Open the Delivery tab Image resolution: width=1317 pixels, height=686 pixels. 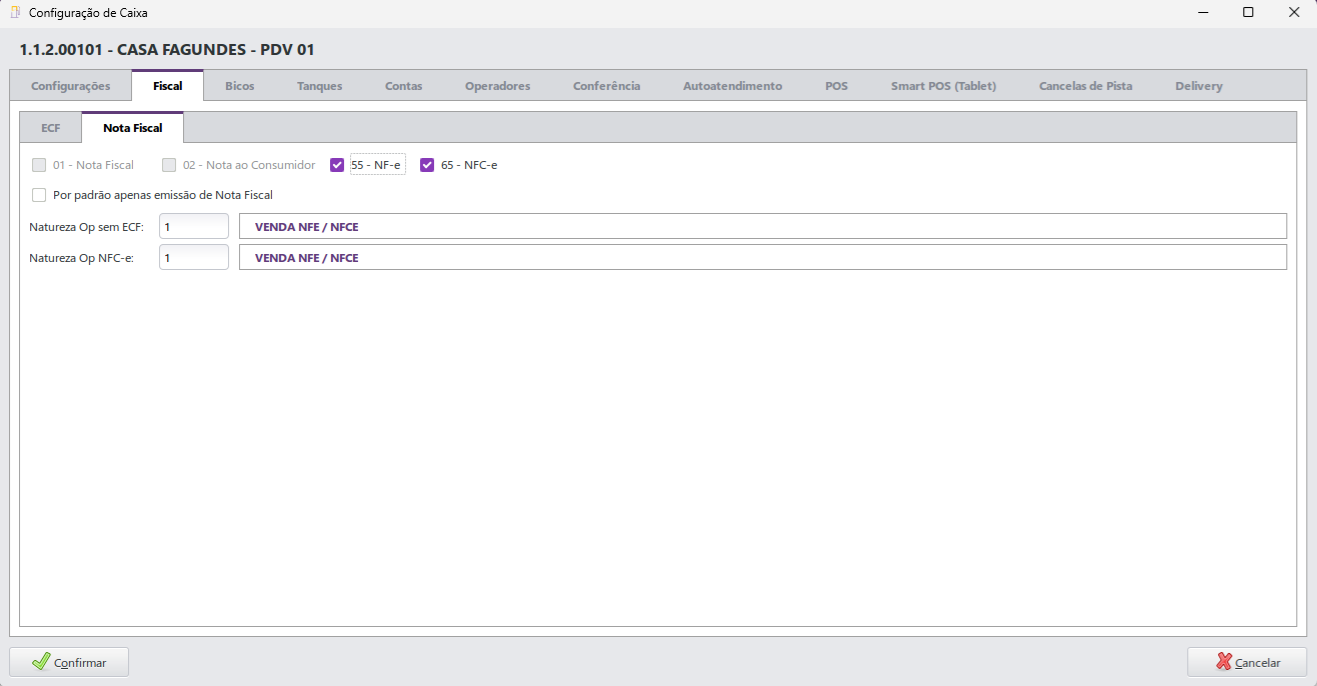[x=1199, y=86]
